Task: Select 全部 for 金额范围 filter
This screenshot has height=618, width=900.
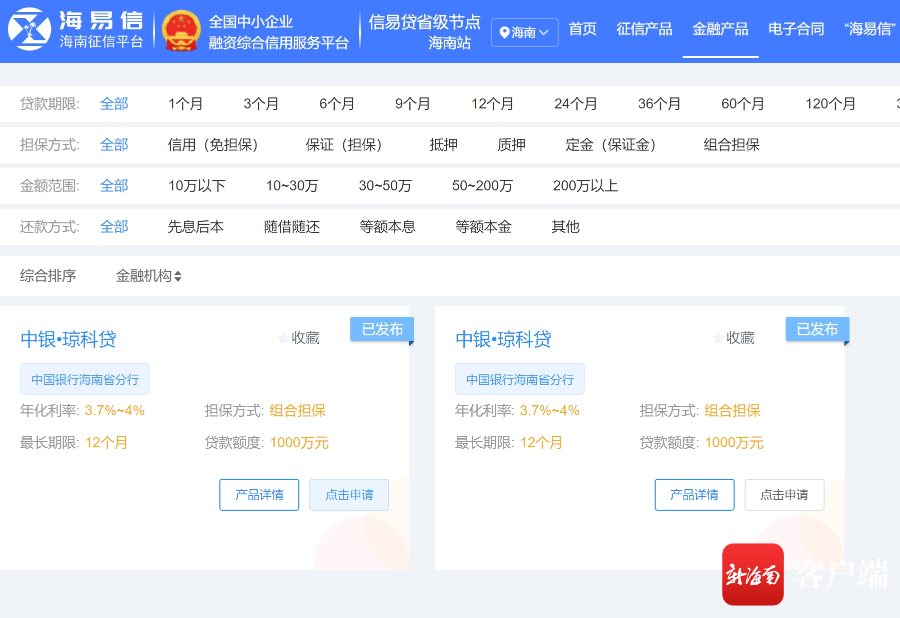Action: pyautogui.click(x=114, y=186)
